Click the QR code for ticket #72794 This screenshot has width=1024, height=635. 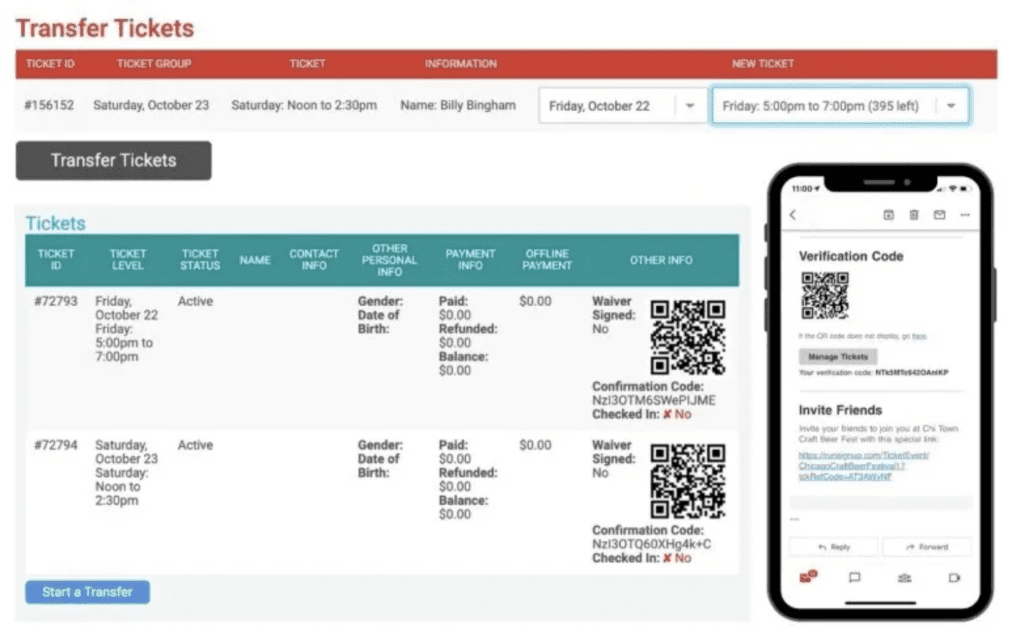coord(688,481)
